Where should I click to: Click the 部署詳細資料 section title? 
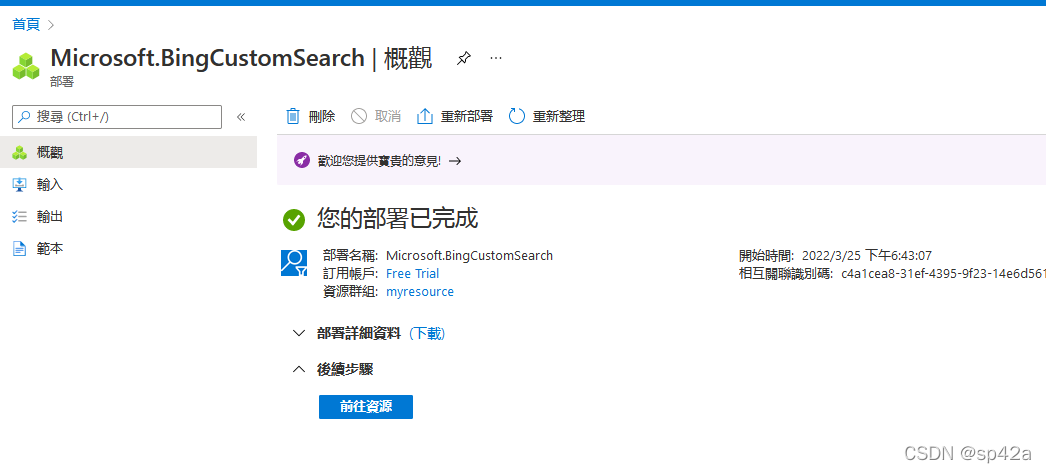point(359,334)
